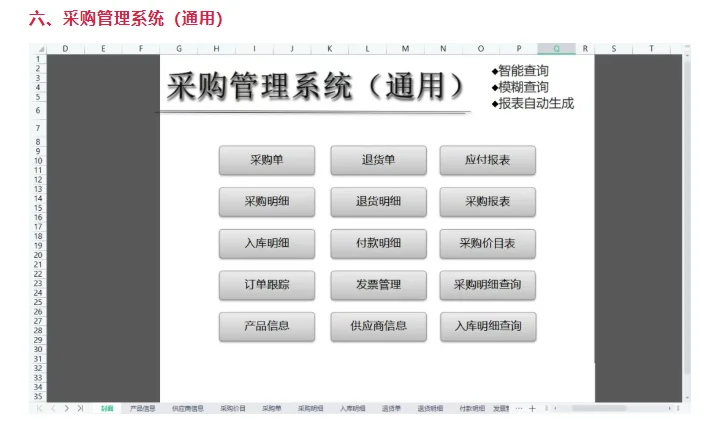Click the 采购价目表 button
This screenshot has height=426, width=708.
488,243
